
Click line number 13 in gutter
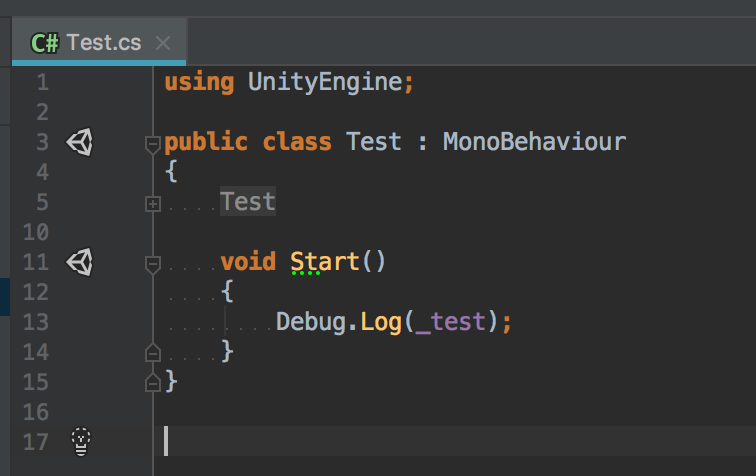[36, 322]
